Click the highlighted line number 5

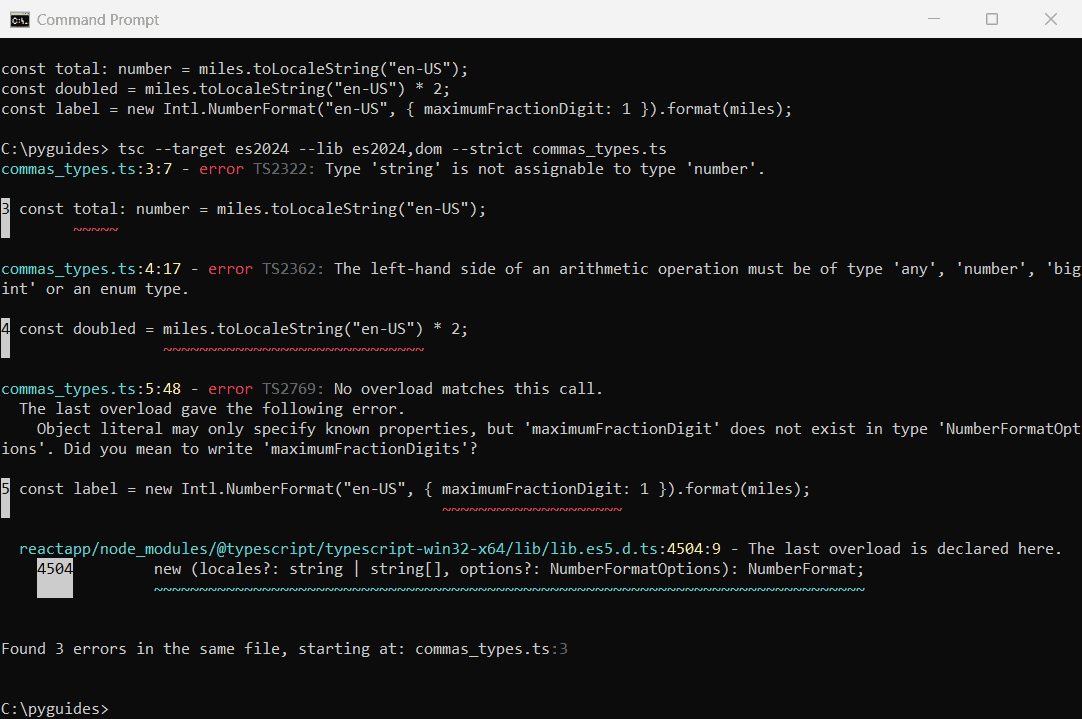[x=6, y=498]
